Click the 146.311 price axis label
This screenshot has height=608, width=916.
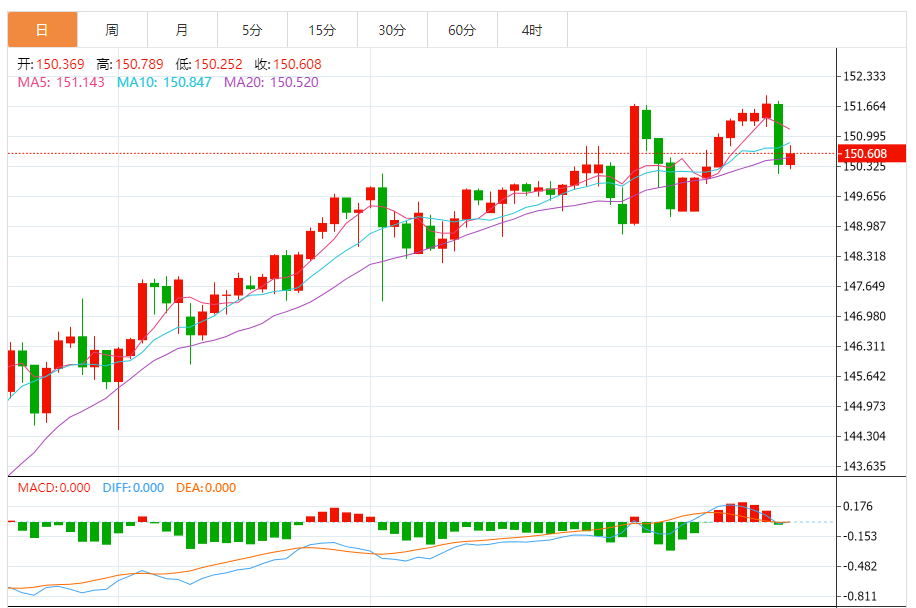(864, 346)
